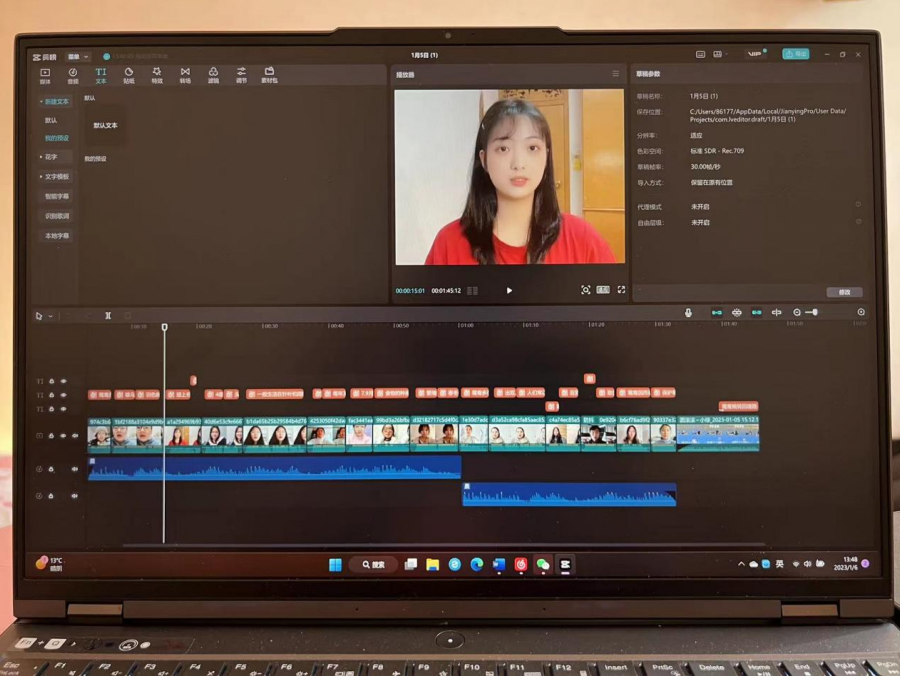
Task: Click the 导出 export button
Action: [796, 54]
